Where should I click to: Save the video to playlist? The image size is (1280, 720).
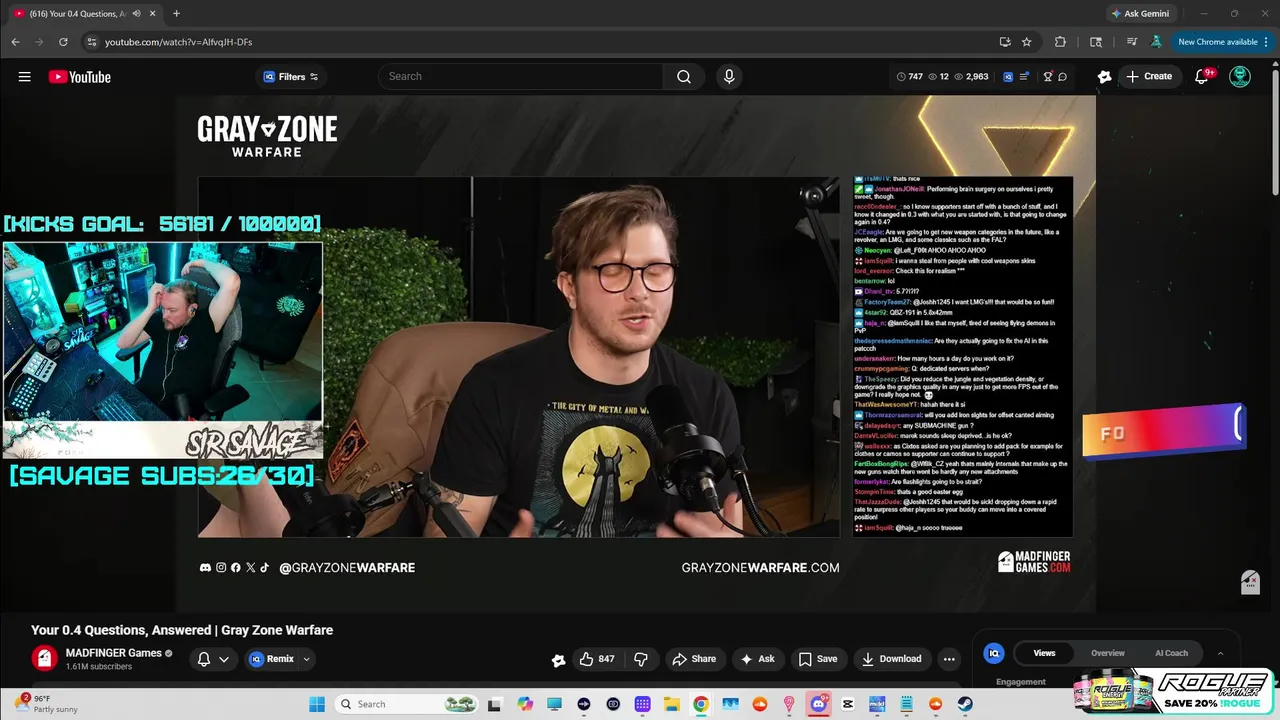pos(818,659)
